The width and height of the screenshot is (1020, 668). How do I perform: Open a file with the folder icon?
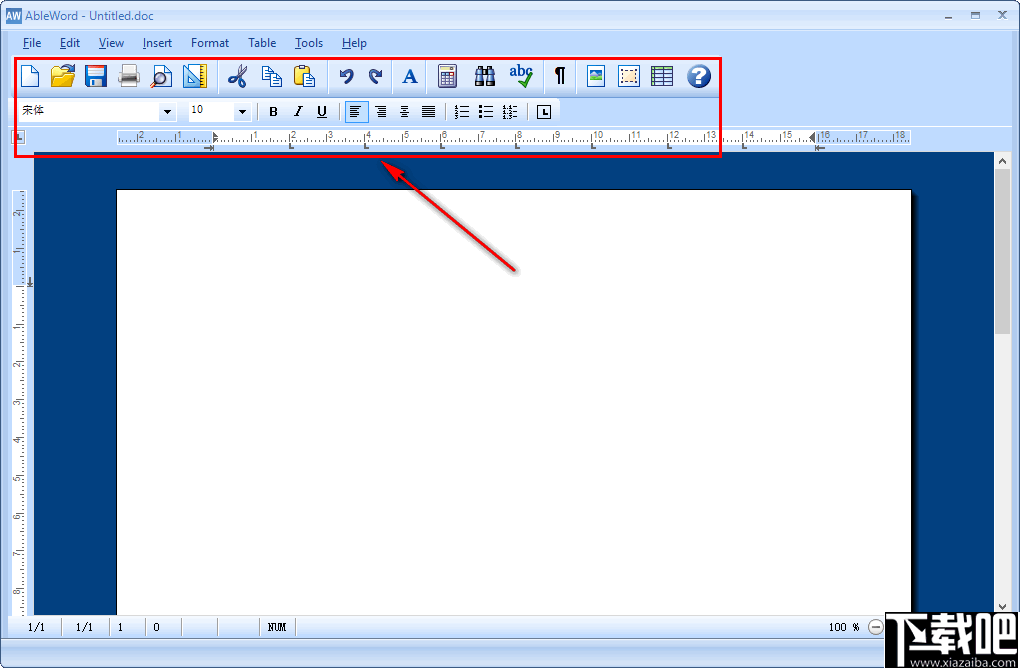tap(63, 76)
